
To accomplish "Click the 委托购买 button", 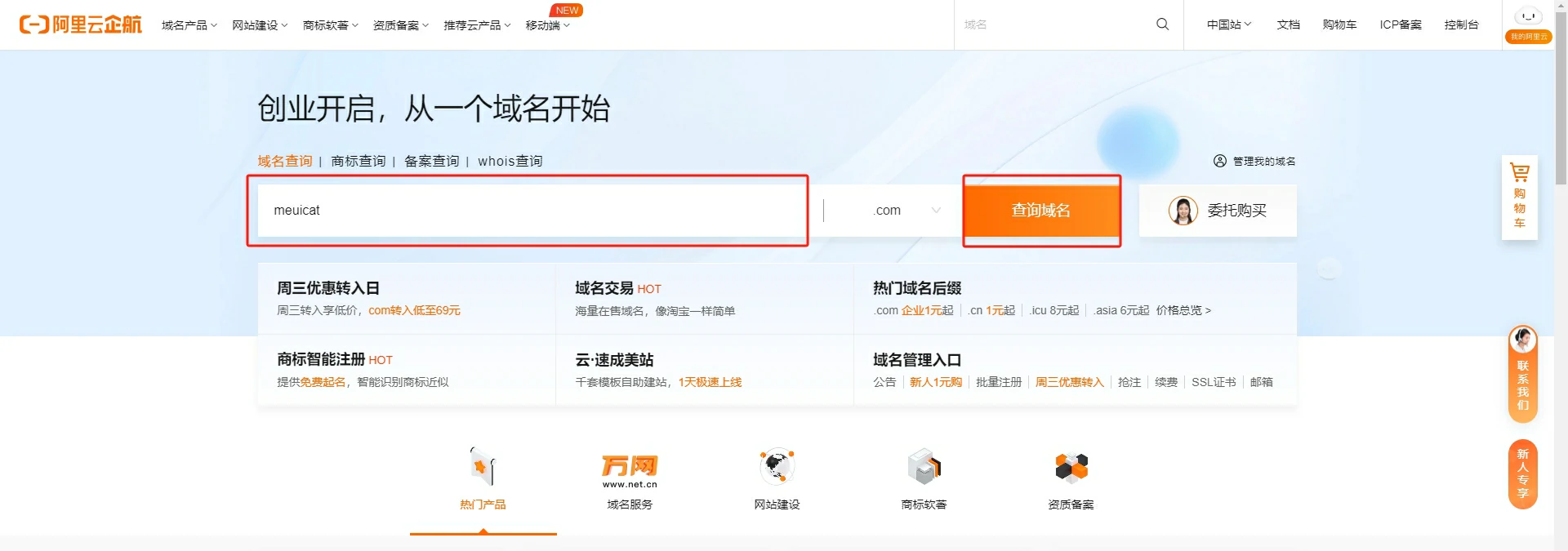I will tap(1218, 211).
